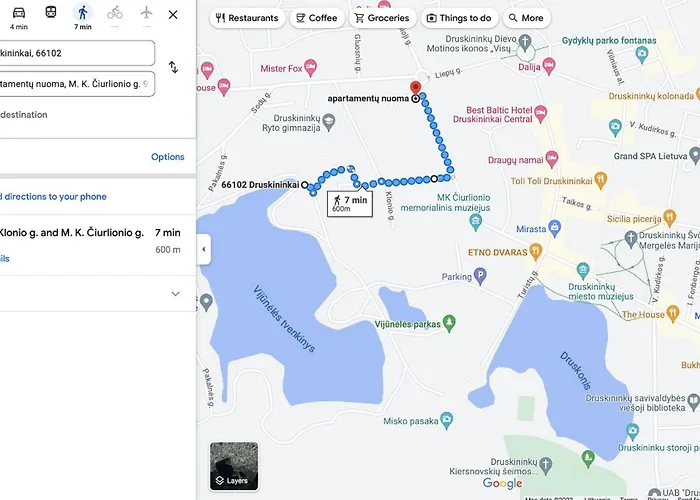Choose flights travel mode icon
The height and width of the screenshot is (500, 700).
pos(146,13)
